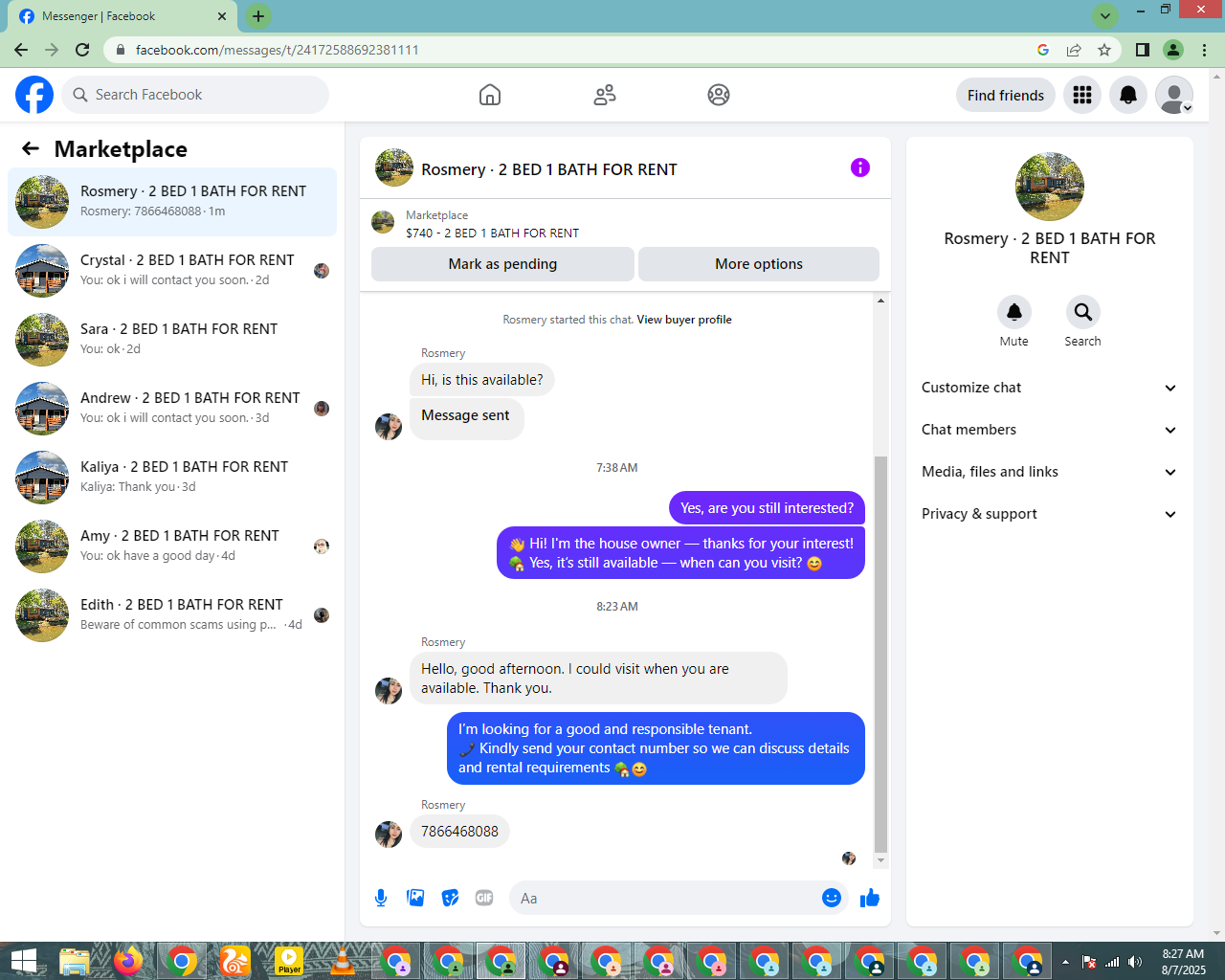This screenshot has width=1225, height=980.
Task: Launch VLC media player from taskbar
Action: [x=342, y=961]
